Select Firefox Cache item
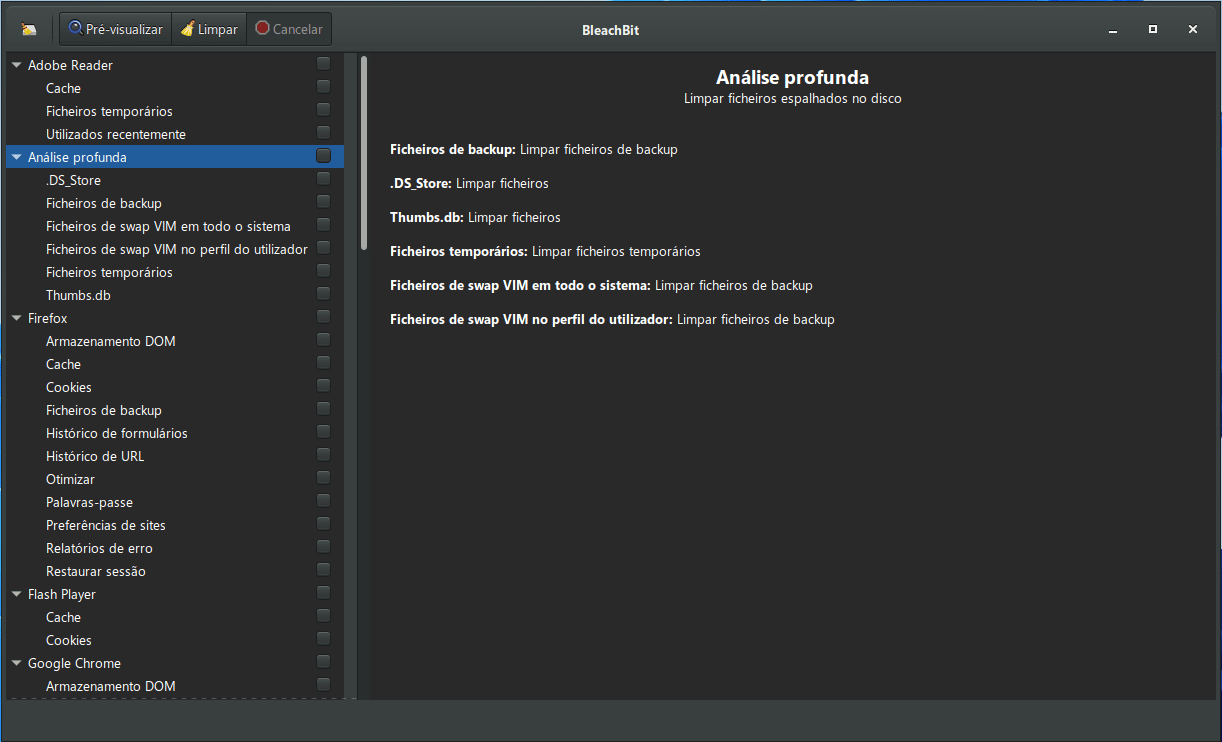Viewport: 1222px width, 742px height. [175, 364]
